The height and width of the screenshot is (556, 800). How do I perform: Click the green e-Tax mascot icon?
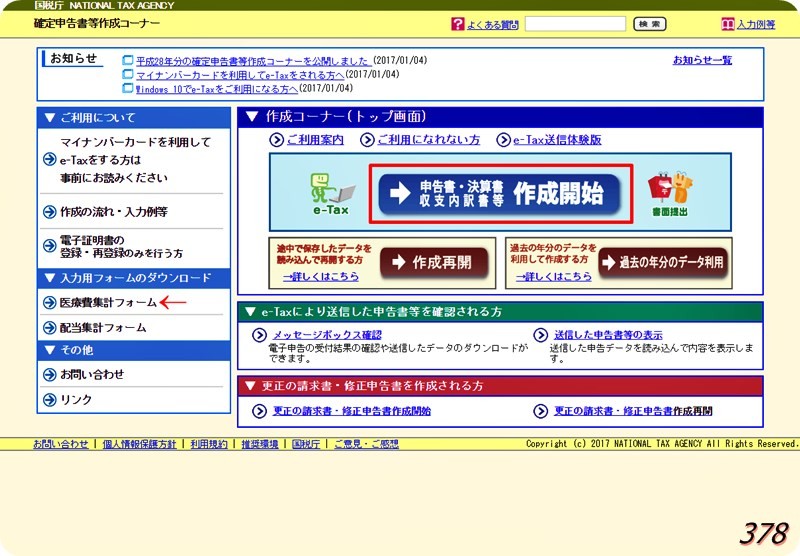coord(332,194)
